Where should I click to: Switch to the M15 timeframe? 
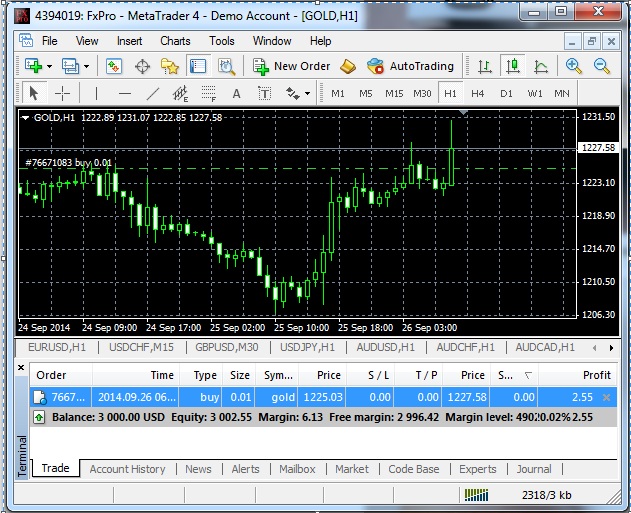tap(394, 93)
